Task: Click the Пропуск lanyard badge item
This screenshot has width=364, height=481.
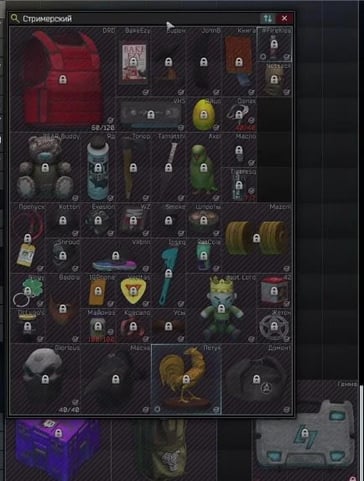Action: 28,238
